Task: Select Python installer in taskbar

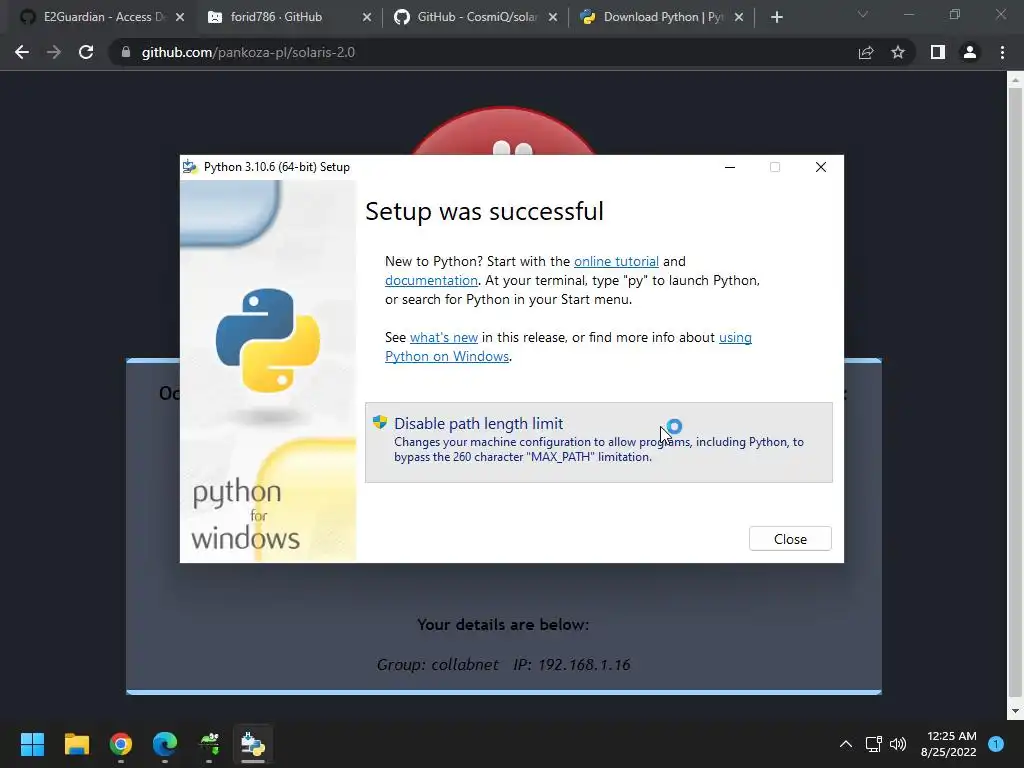Action: pyautogui.click(x=253, y=744)
